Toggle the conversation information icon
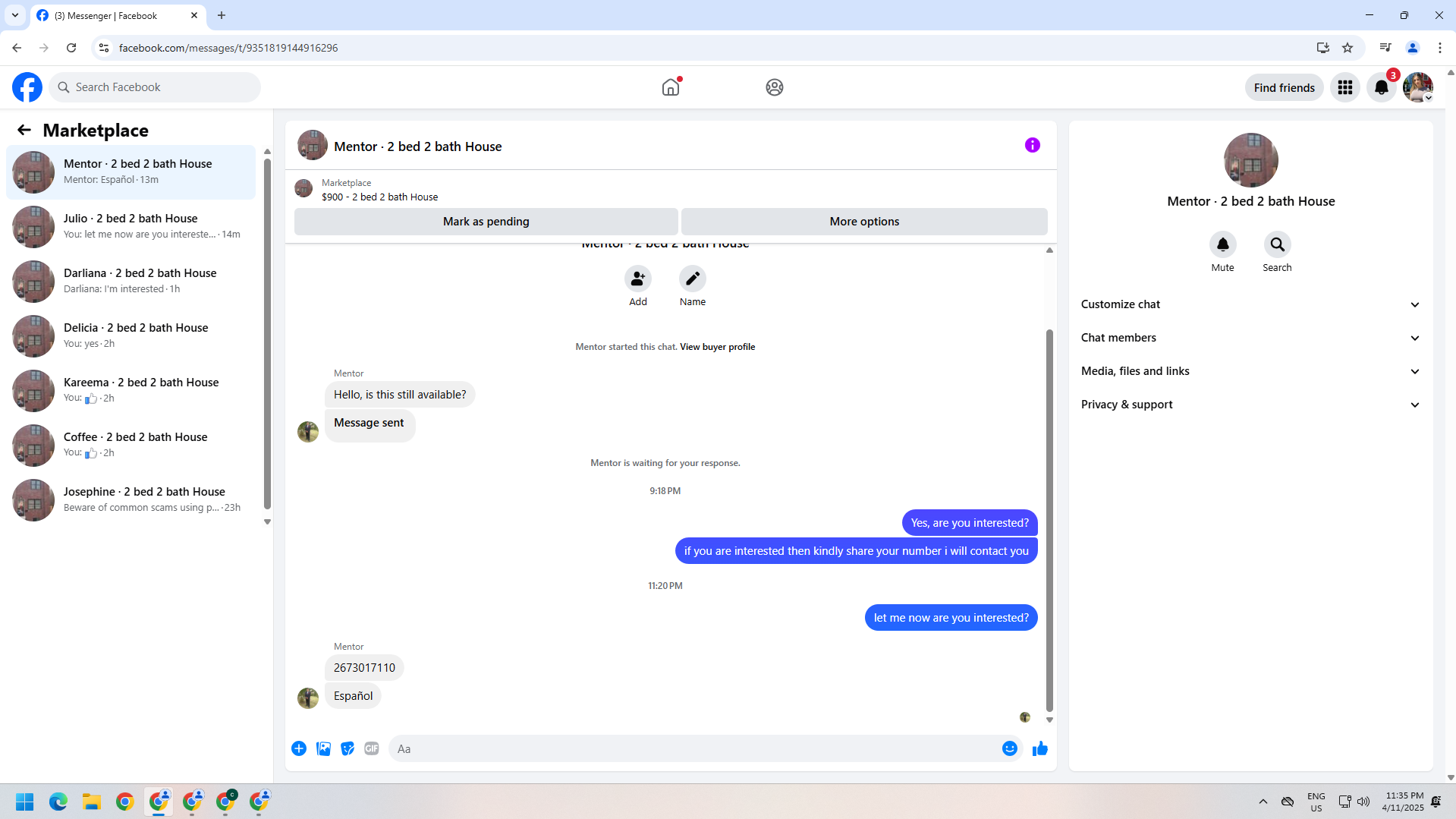Image resolution: width=1456 pixels, height=819 pixels. click(1033, 145)
